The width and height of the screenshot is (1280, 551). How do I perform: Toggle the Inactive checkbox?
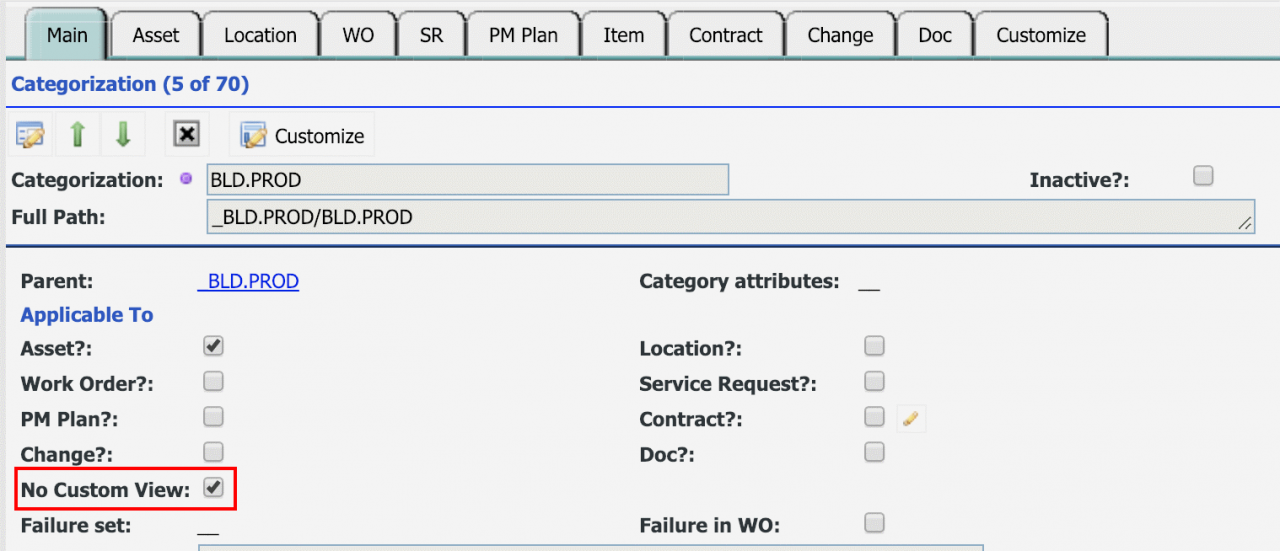[1203, 176]
